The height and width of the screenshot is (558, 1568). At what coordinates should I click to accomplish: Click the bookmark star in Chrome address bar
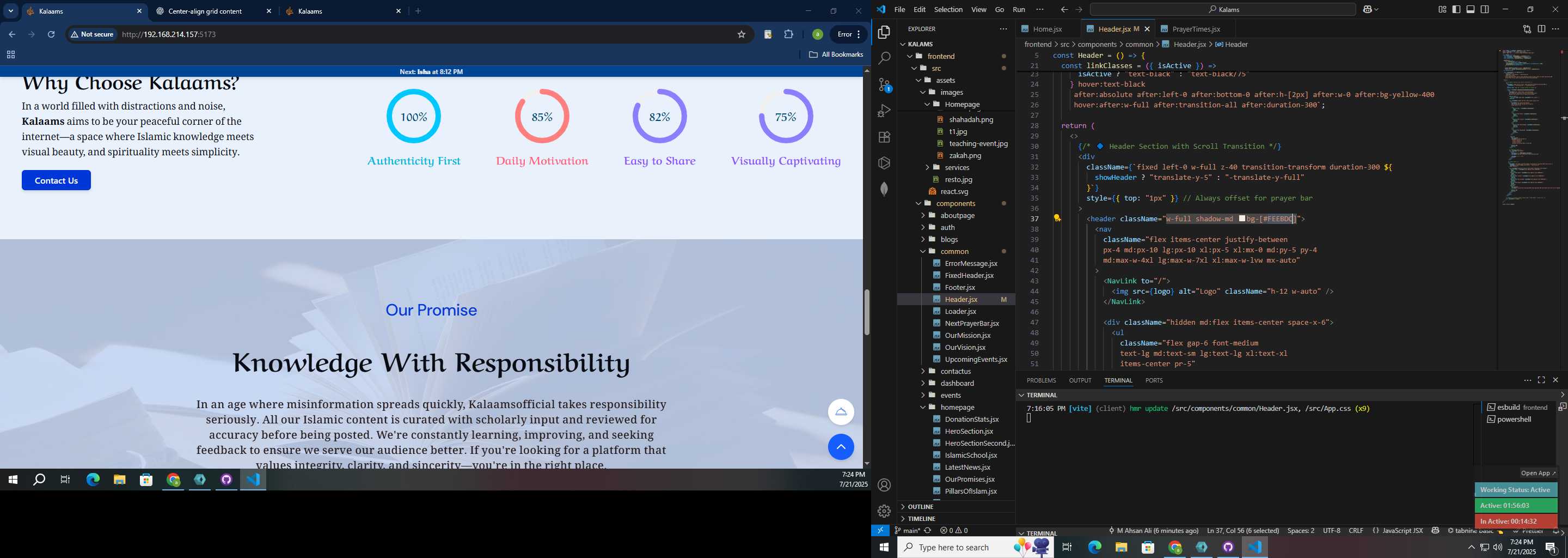[x=742, y=35]
